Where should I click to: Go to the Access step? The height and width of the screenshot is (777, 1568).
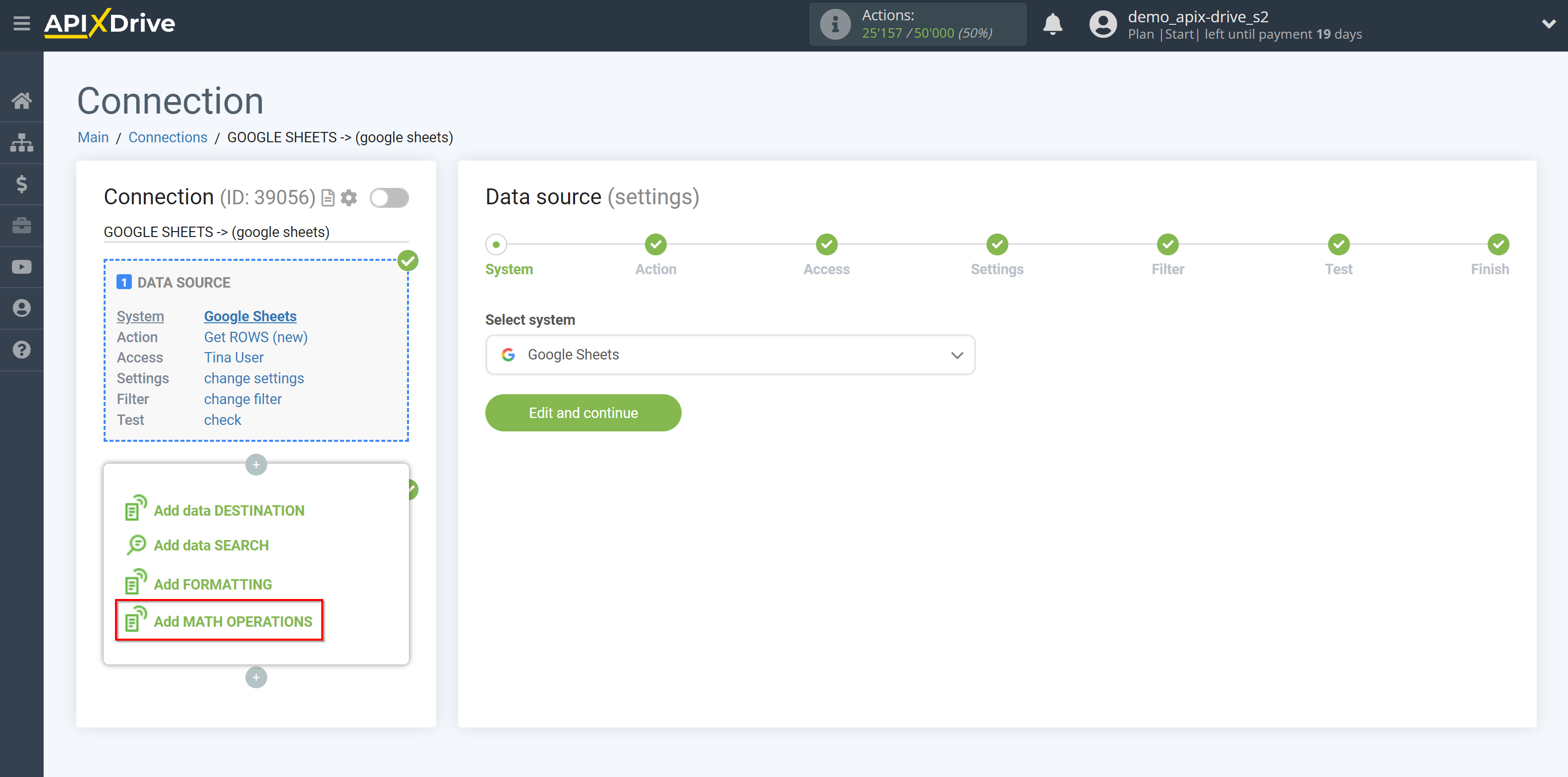click(826, 245)
